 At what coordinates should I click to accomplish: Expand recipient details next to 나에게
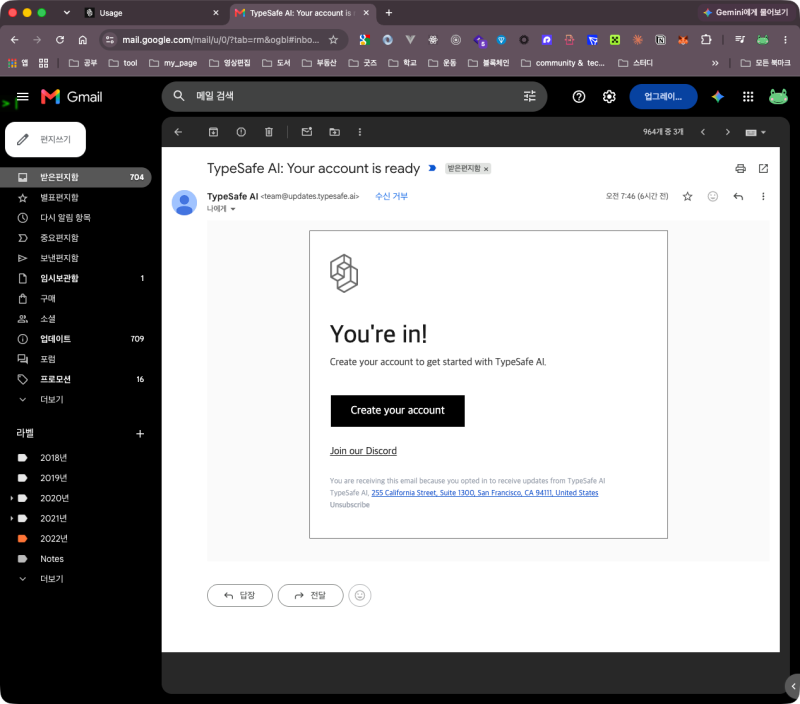[x=233, y=209]
